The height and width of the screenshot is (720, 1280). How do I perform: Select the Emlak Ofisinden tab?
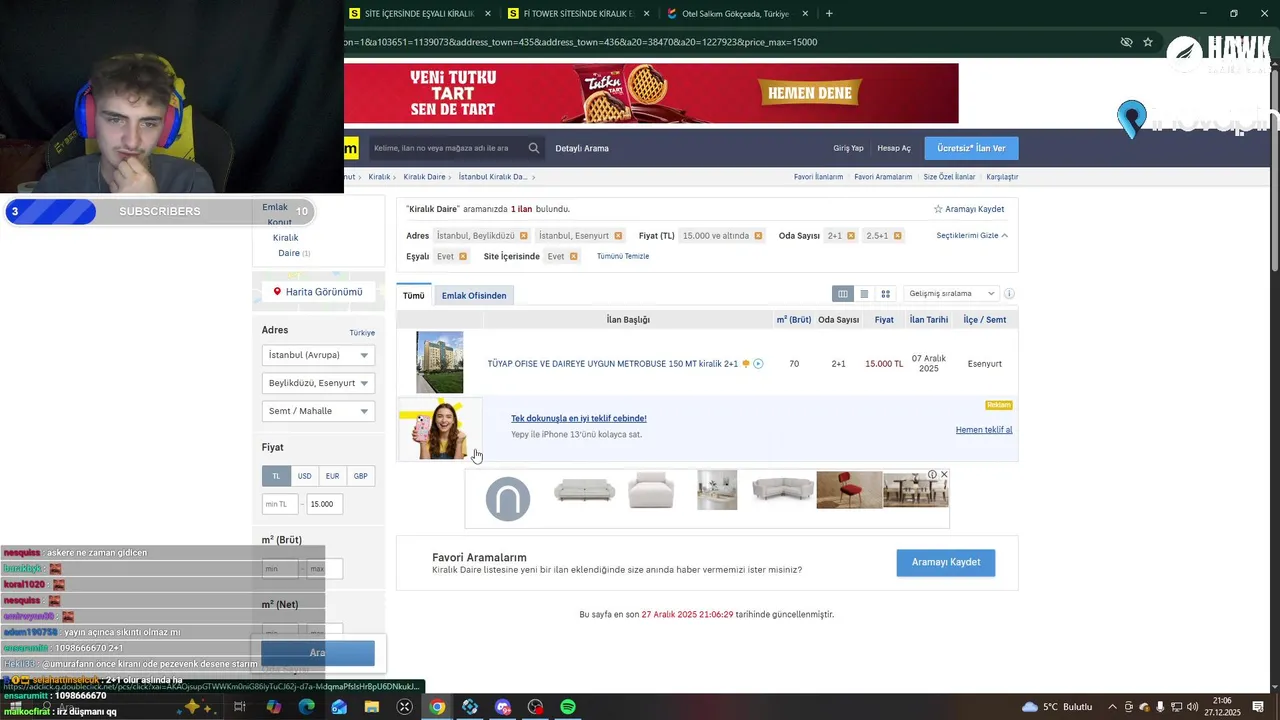474,296
